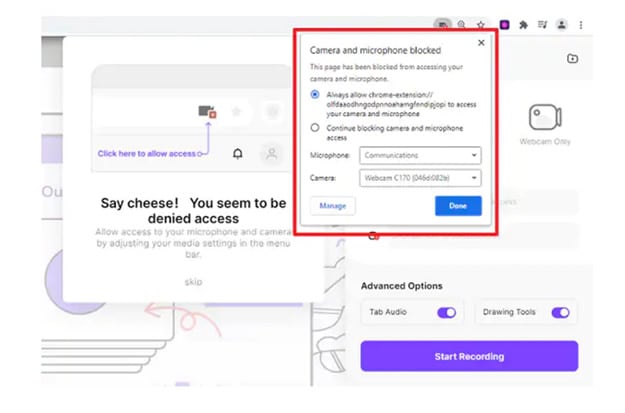The width and height of the screenshot is (625, 413).
Task: Open the Microphone dropdown showing Communications
Action: point(420,156)
